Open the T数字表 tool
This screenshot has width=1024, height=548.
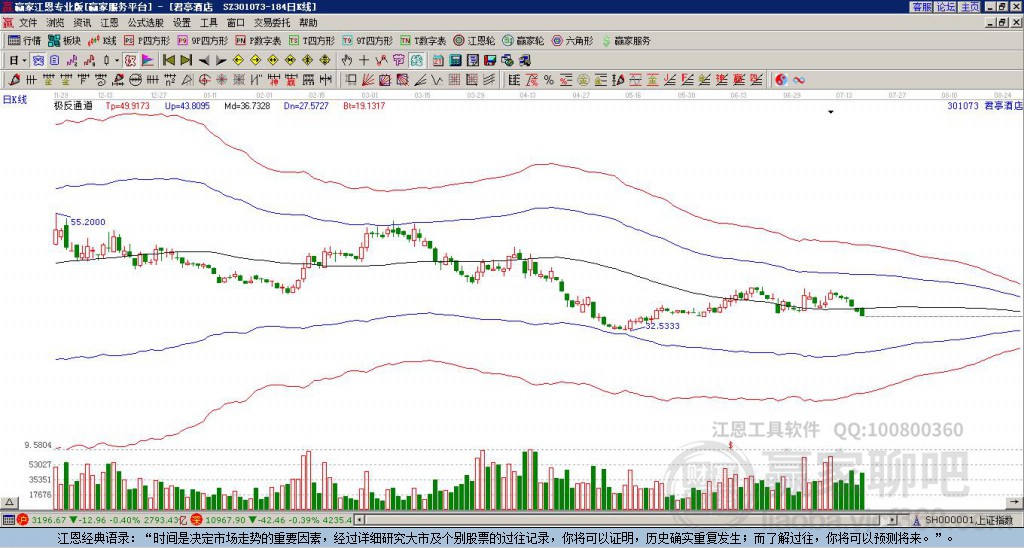coord(423,40)
